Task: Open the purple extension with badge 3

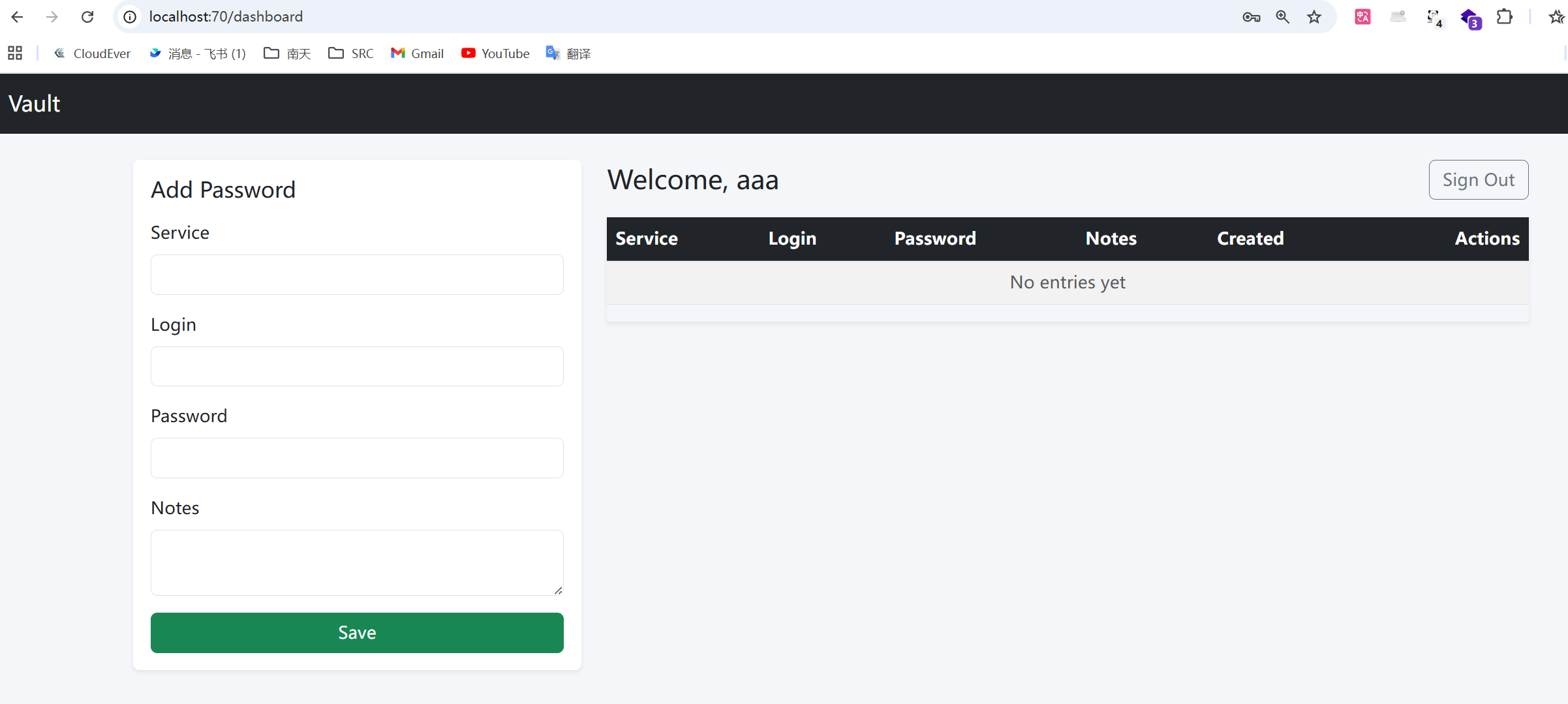Action: click(1470, 18)
